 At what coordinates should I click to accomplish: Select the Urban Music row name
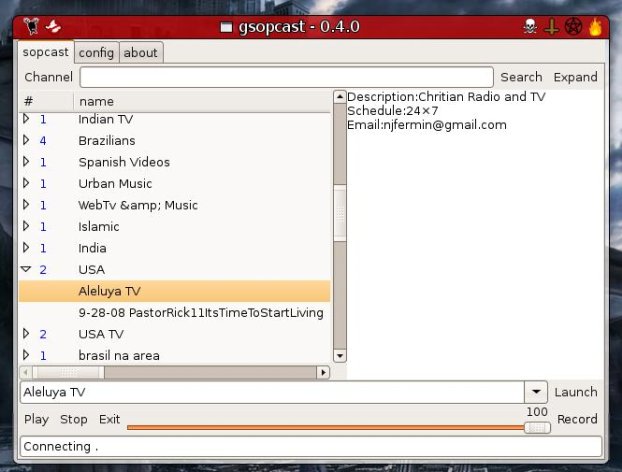click(115, 183)
